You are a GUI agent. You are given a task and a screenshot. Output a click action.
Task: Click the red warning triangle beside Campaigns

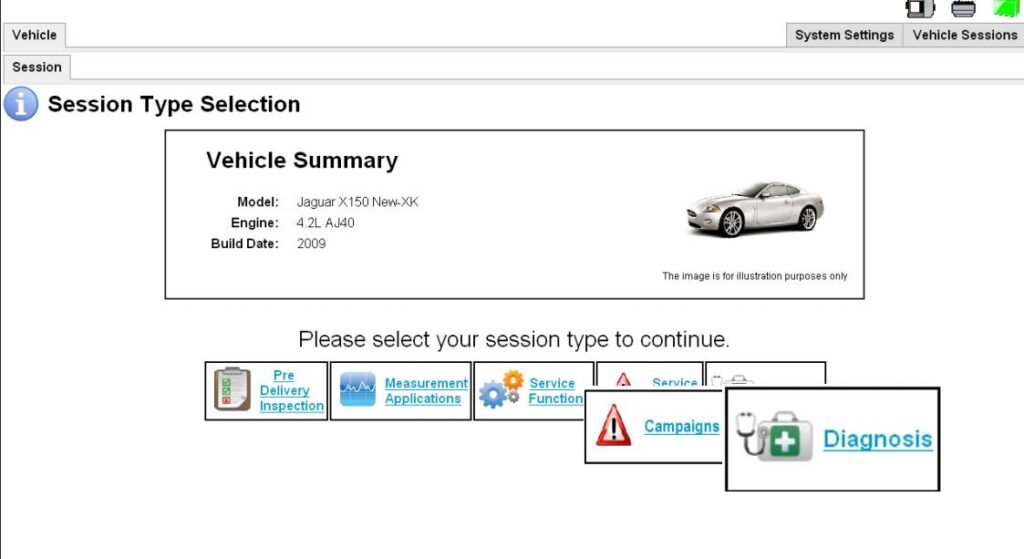[613, 427]
